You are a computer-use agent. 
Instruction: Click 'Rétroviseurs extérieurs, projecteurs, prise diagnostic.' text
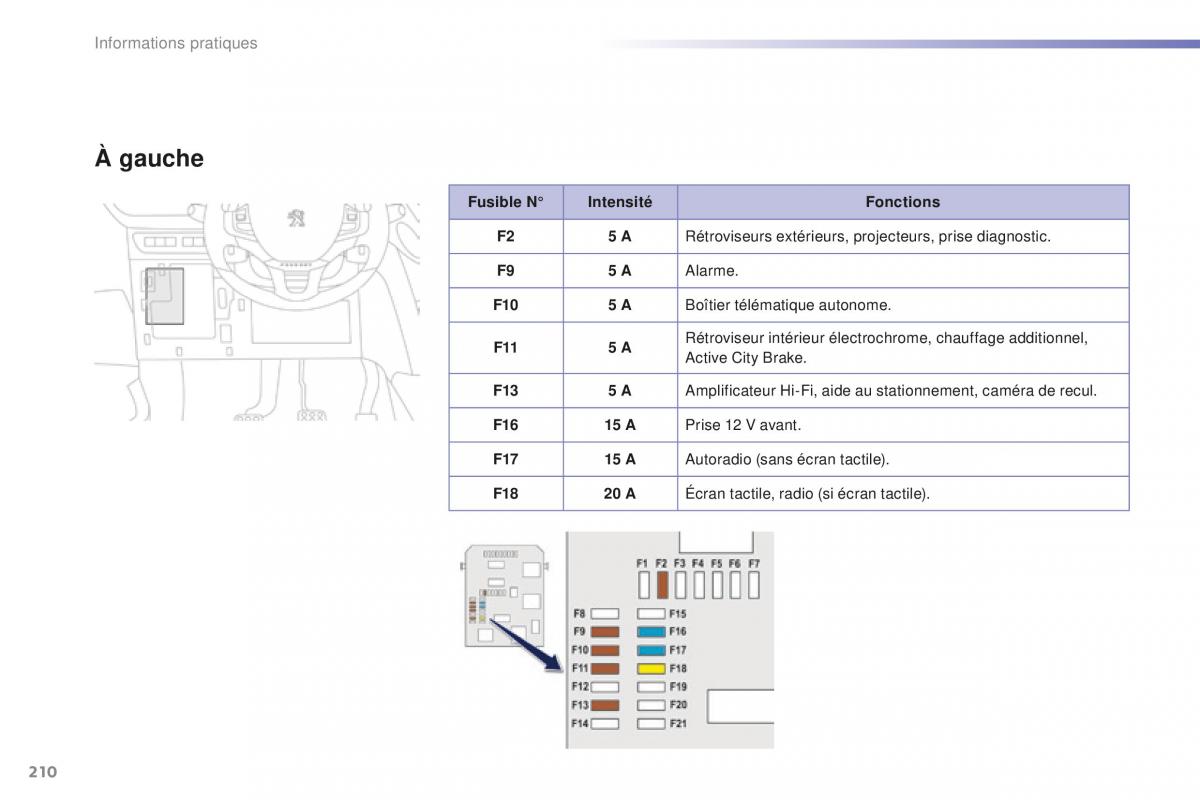(x=868, y=237)
